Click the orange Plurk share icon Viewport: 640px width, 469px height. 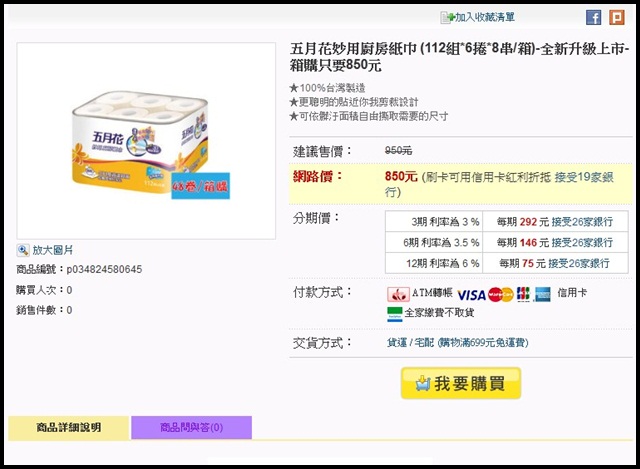click(617, 18)
